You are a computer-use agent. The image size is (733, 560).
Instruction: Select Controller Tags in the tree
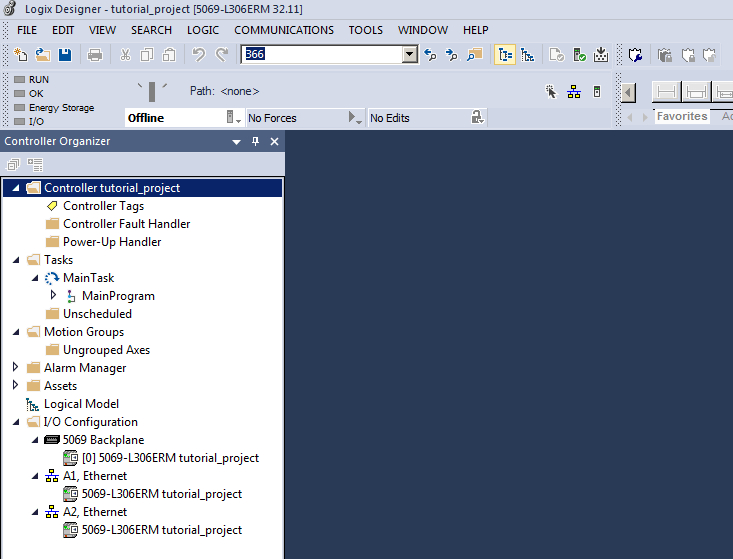pyautogui.click(x=103, y=206)
